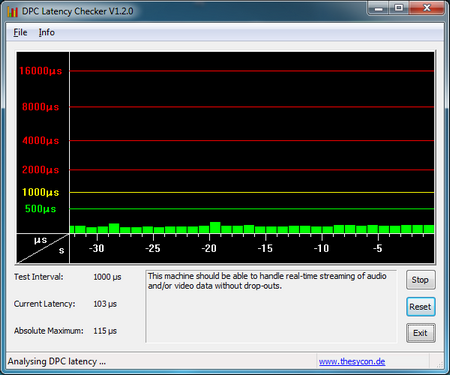Click the Test Interval label

pyautogui.click(x=39, y=277)
